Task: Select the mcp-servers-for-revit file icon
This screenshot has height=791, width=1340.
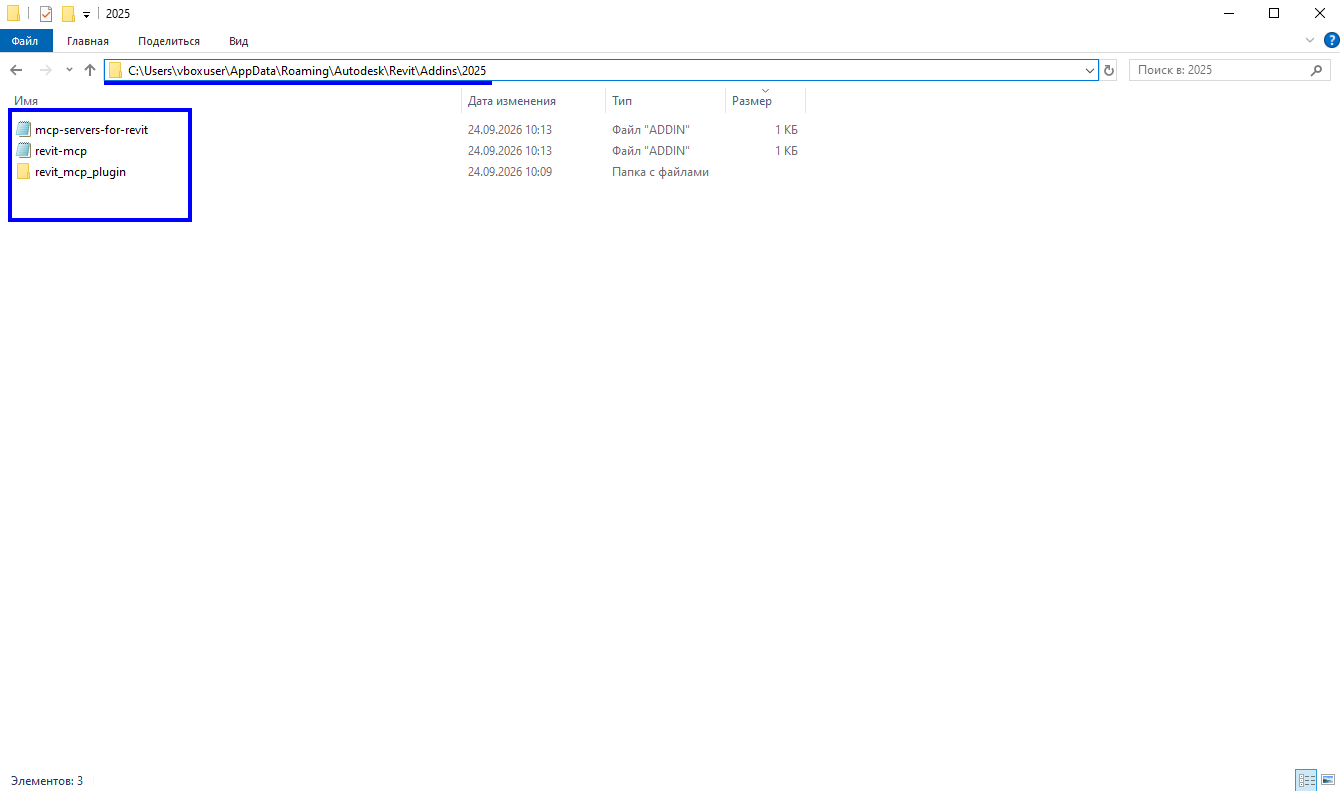Action: (x=24, y=130)
